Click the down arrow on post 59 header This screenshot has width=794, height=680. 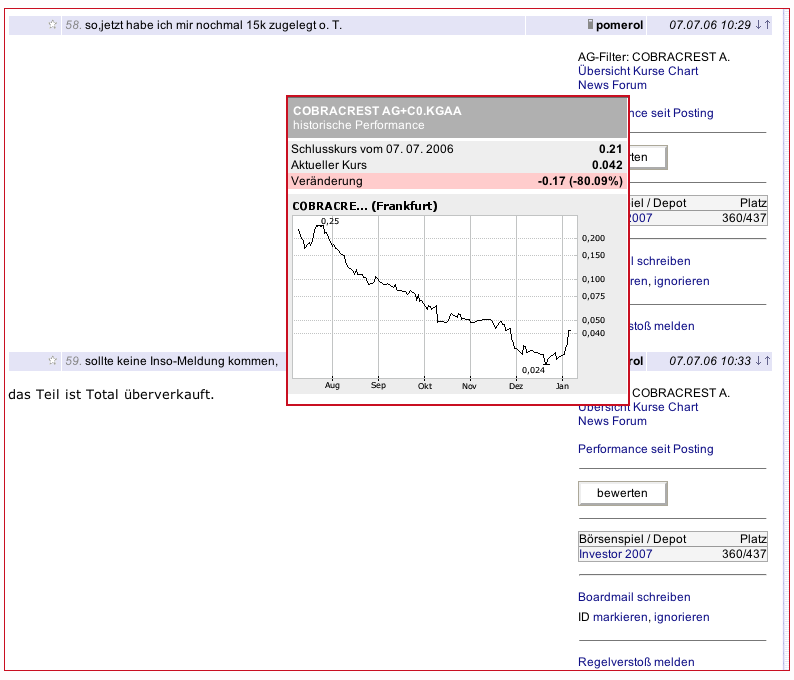tap(758, 361)
